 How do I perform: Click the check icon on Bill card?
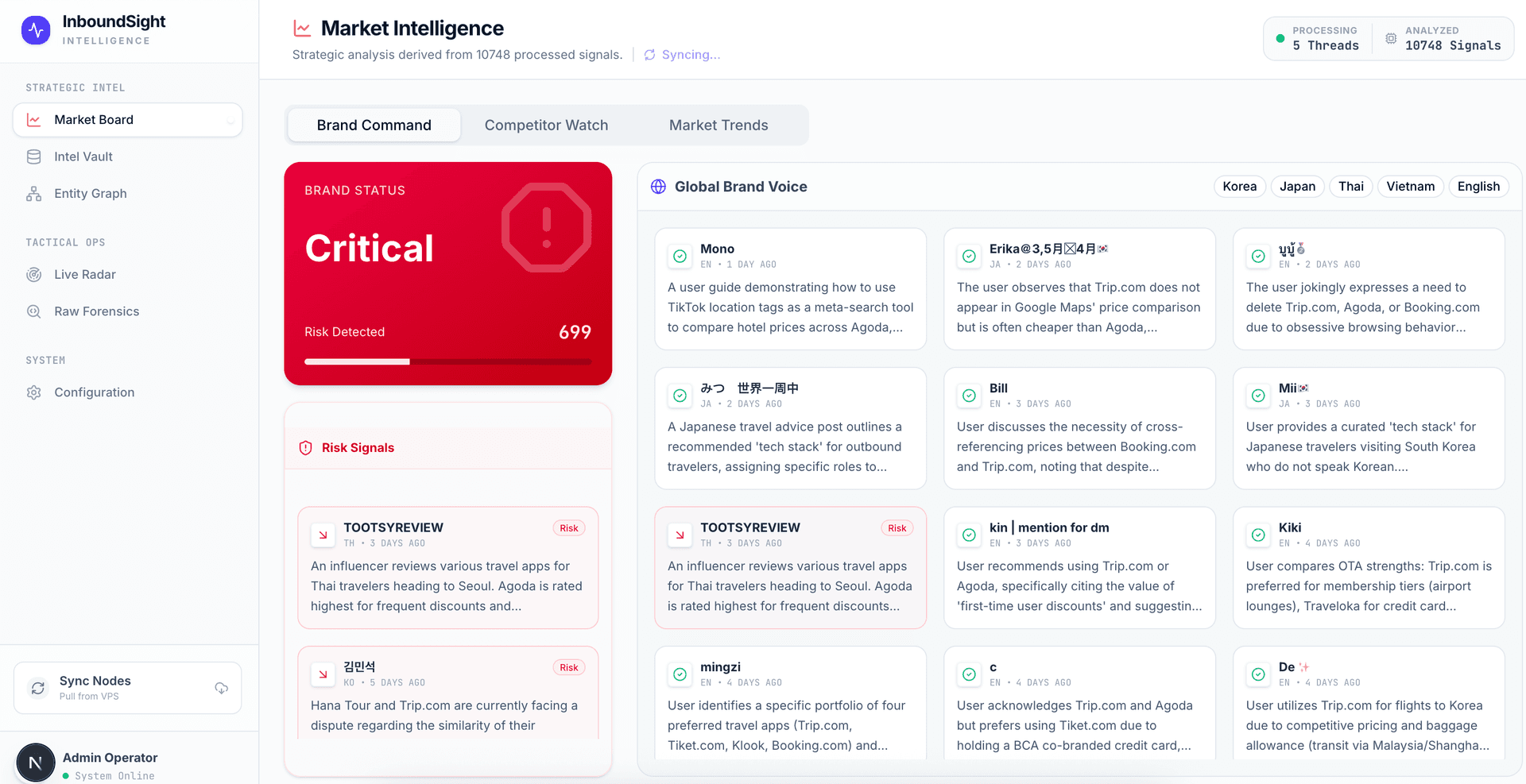pos(969,396)
